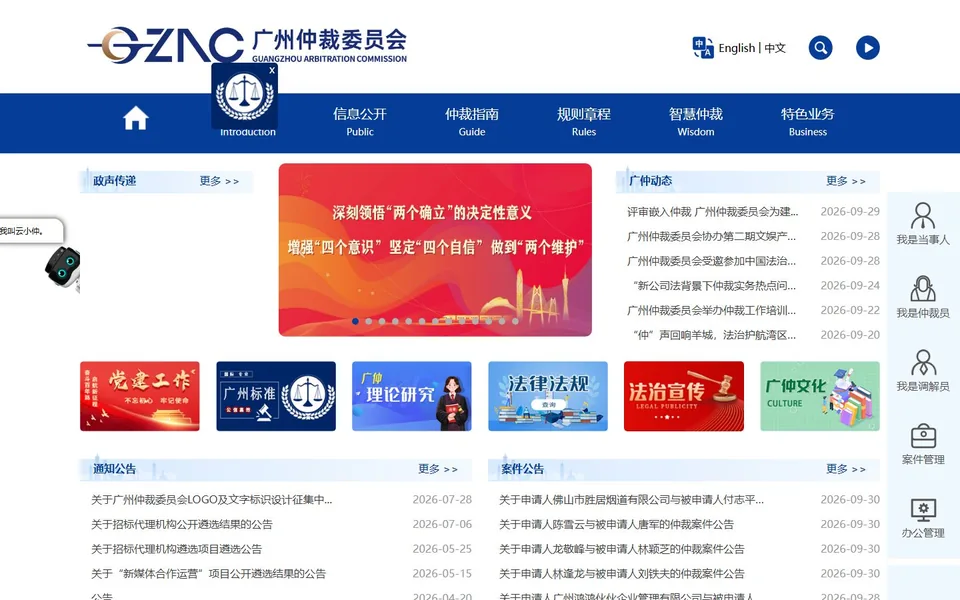Open the 规则章程 Rules menu
Screen dimensions: 960x600
(584, 122)
